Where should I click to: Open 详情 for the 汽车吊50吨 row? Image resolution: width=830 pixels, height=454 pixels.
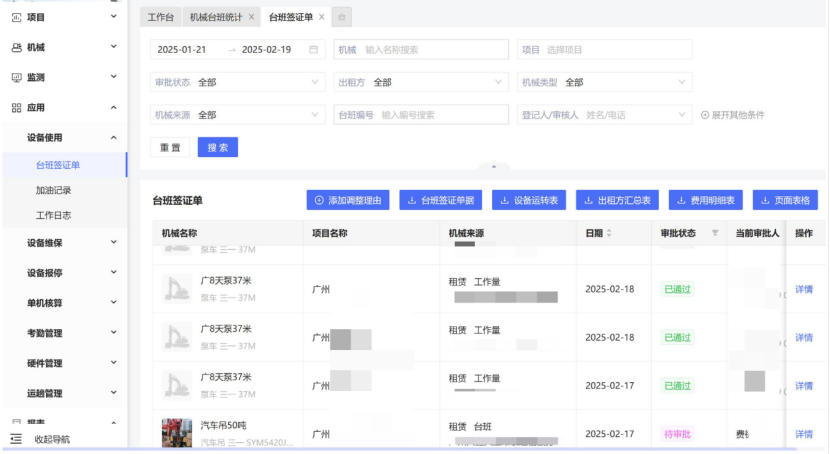click(804, 434)
